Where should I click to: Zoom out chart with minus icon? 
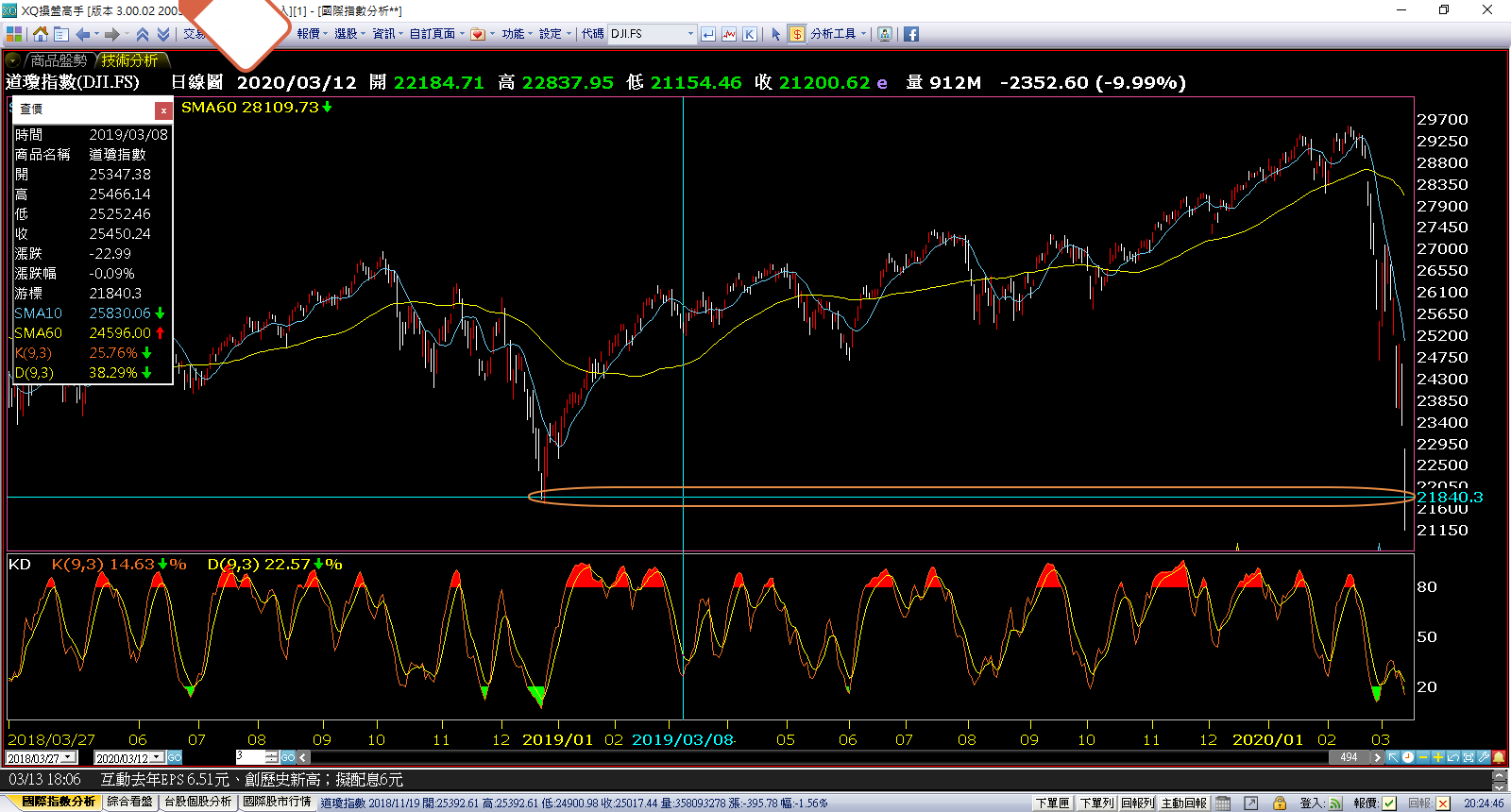point(1423,757)
